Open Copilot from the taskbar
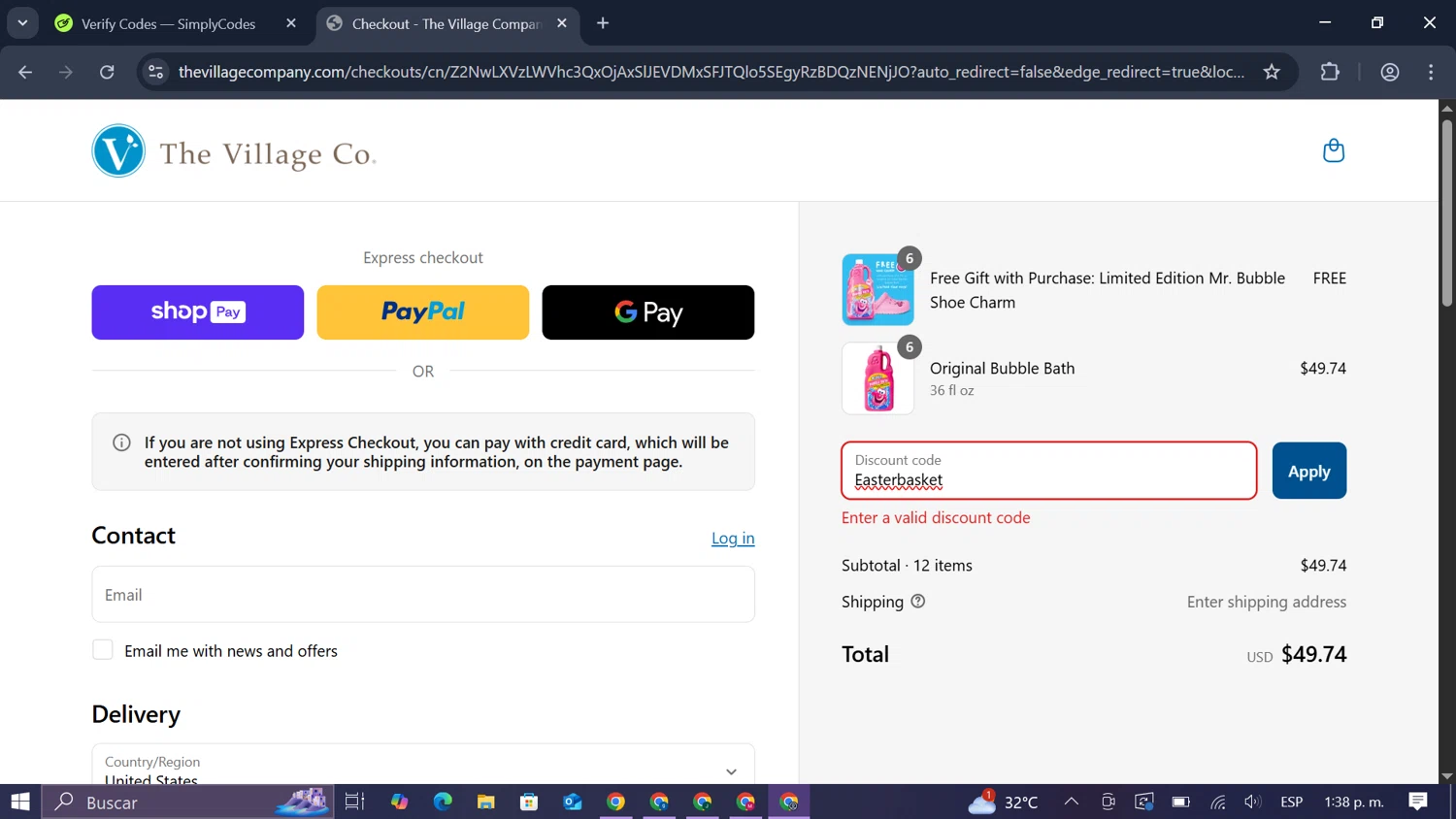This screenshot has width=1456, height=819. (x=400, y=802)
